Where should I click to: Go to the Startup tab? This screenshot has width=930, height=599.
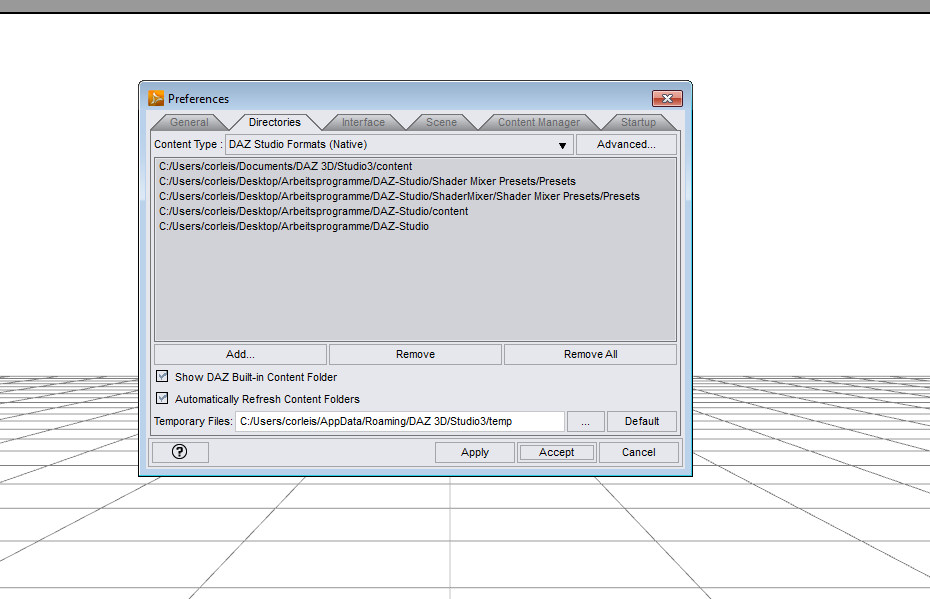point(638,122)
